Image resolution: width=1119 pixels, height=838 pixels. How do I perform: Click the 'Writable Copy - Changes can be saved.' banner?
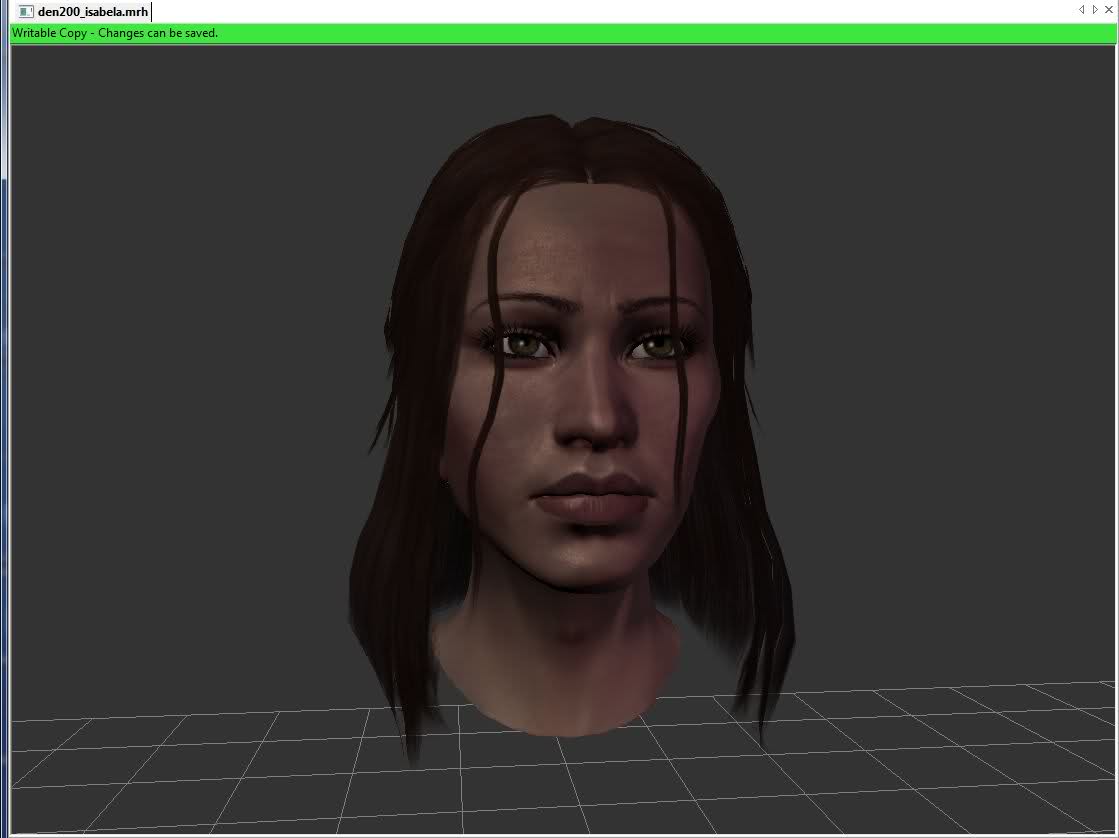562,33
